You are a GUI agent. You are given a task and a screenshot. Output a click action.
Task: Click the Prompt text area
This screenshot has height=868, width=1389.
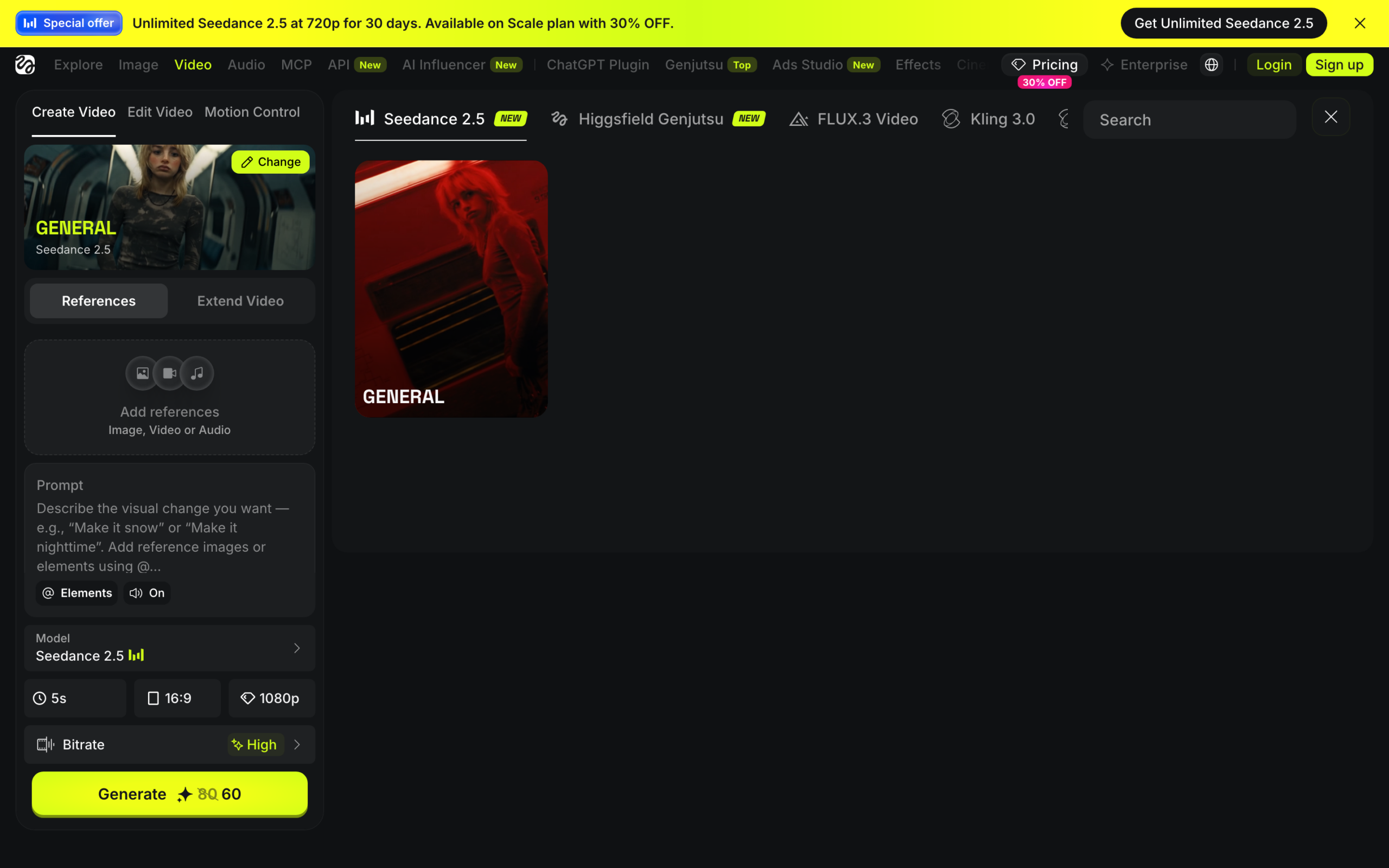pos(170,537)
